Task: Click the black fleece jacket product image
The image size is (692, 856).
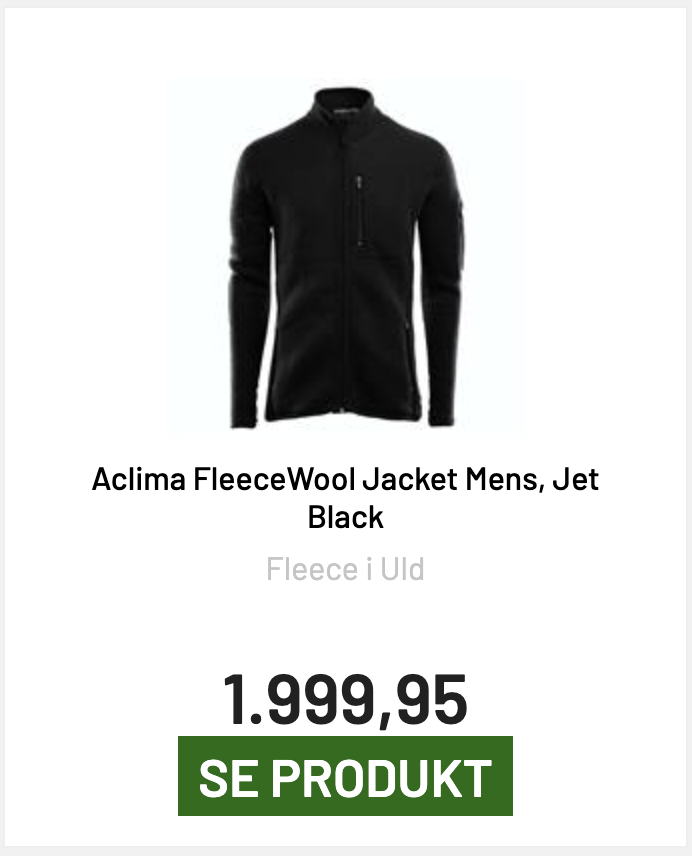Action: click(x=346, y=260)
